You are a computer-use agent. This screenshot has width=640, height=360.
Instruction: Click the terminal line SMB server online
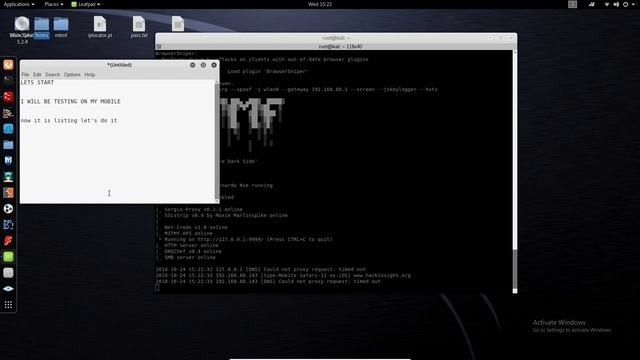[190, 258]
